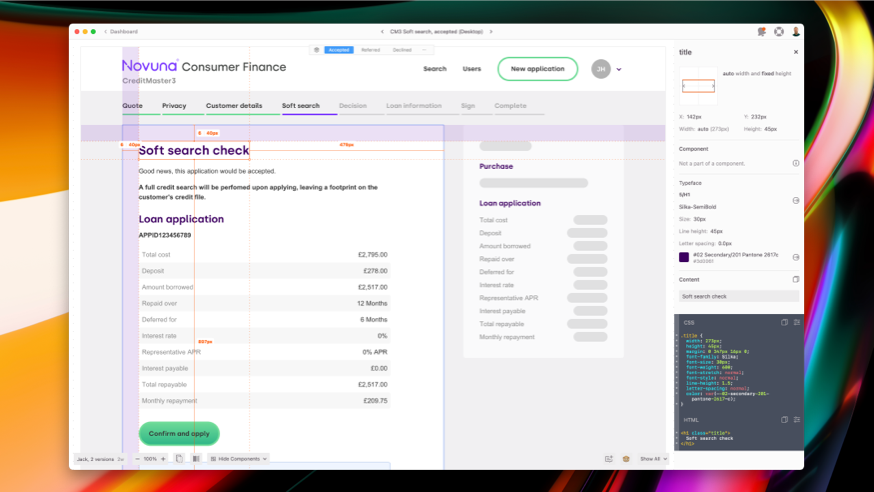Switch to the Declined screen variant
The image size is (874, 492).
401,49
